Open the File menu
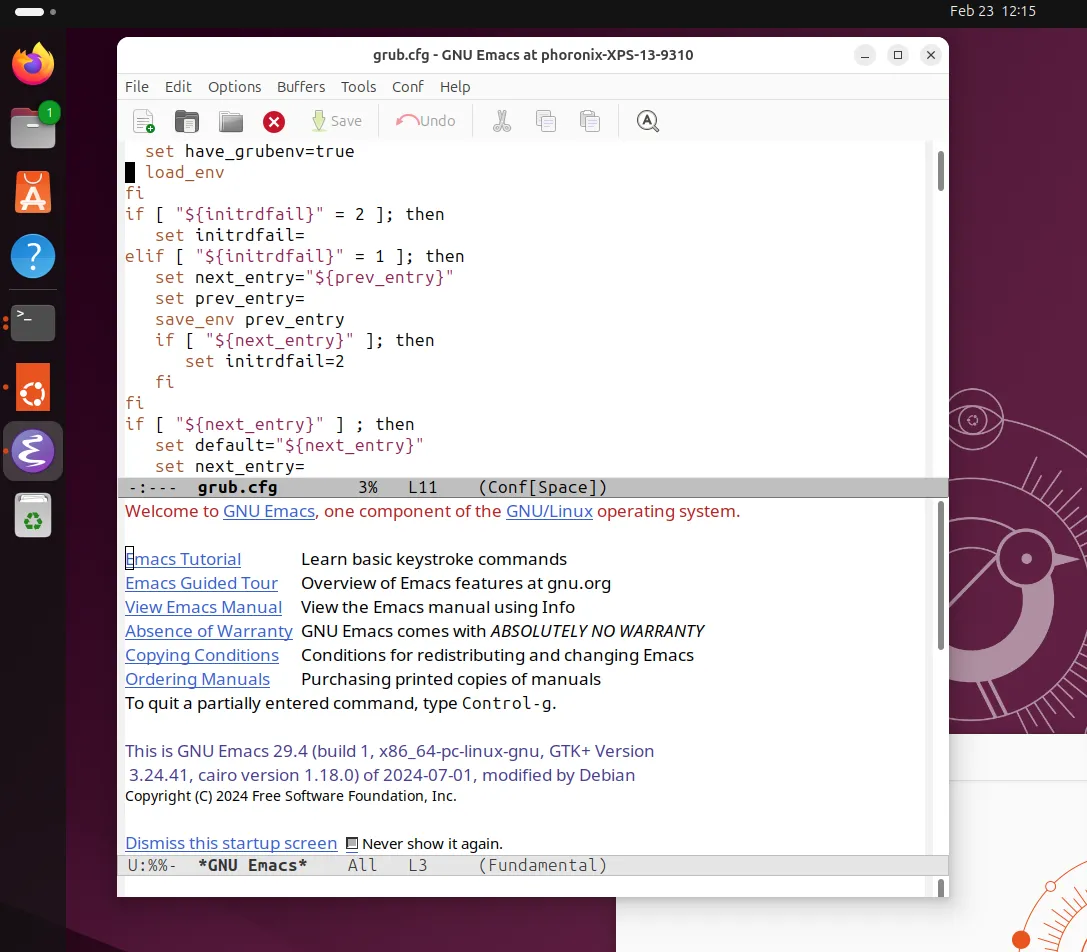Image resolution: width=1087 pixels, height=952 pixels. pyautogui.click(x=137, y=87)
